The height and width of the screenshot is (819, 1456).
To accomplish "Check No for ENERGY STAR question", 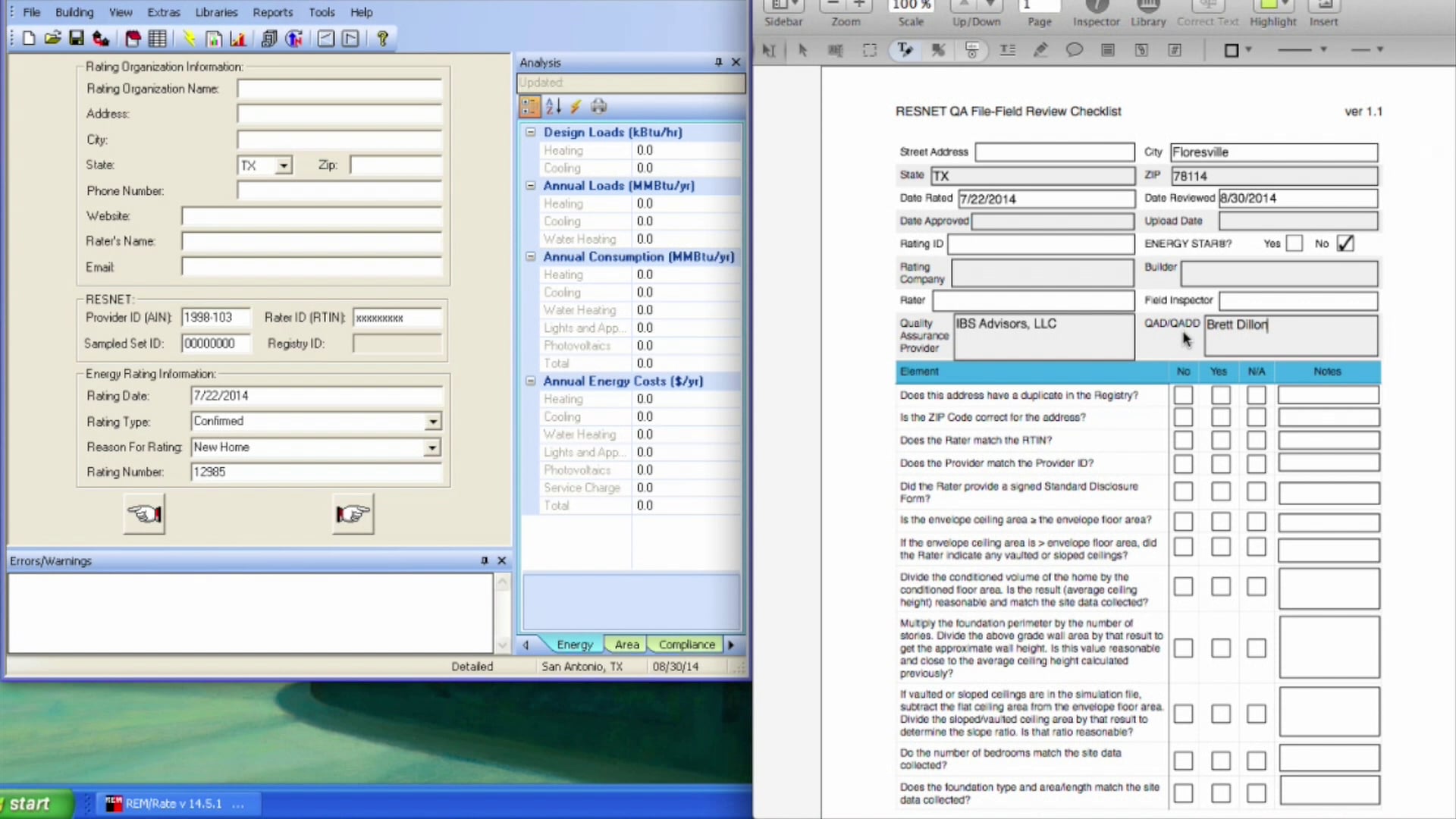I will [1345, 243].
